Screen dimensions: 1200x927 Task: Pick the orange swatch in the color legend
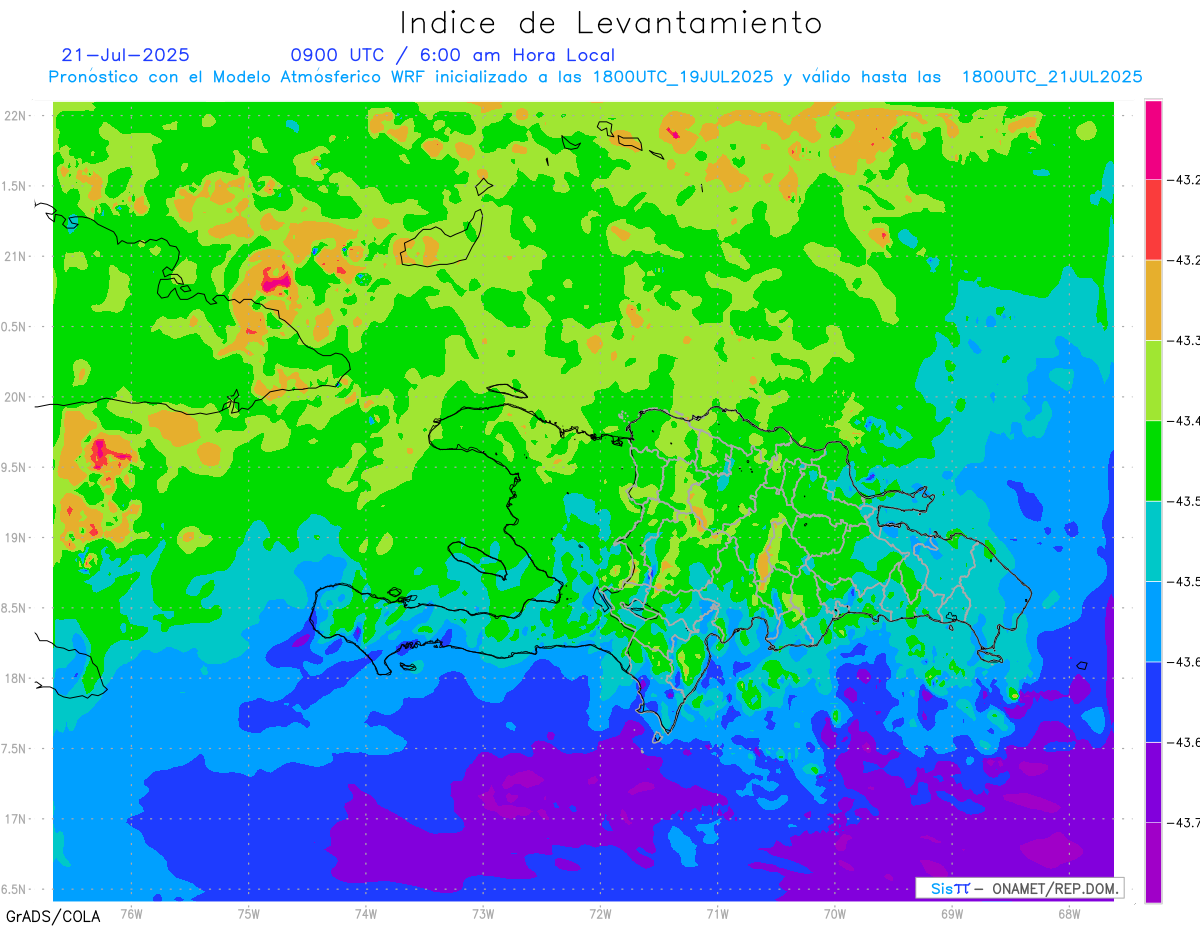pyautogui.click(x=1153, y=300)
